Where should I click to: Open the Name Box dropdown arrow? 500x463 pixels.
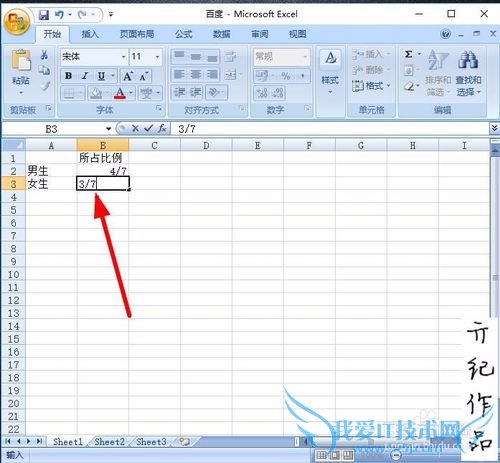(108, 129)
